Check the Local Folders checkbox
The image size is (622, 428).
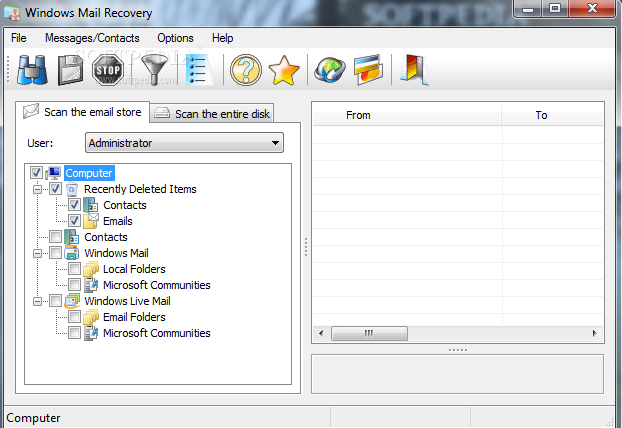coord(74,269)
